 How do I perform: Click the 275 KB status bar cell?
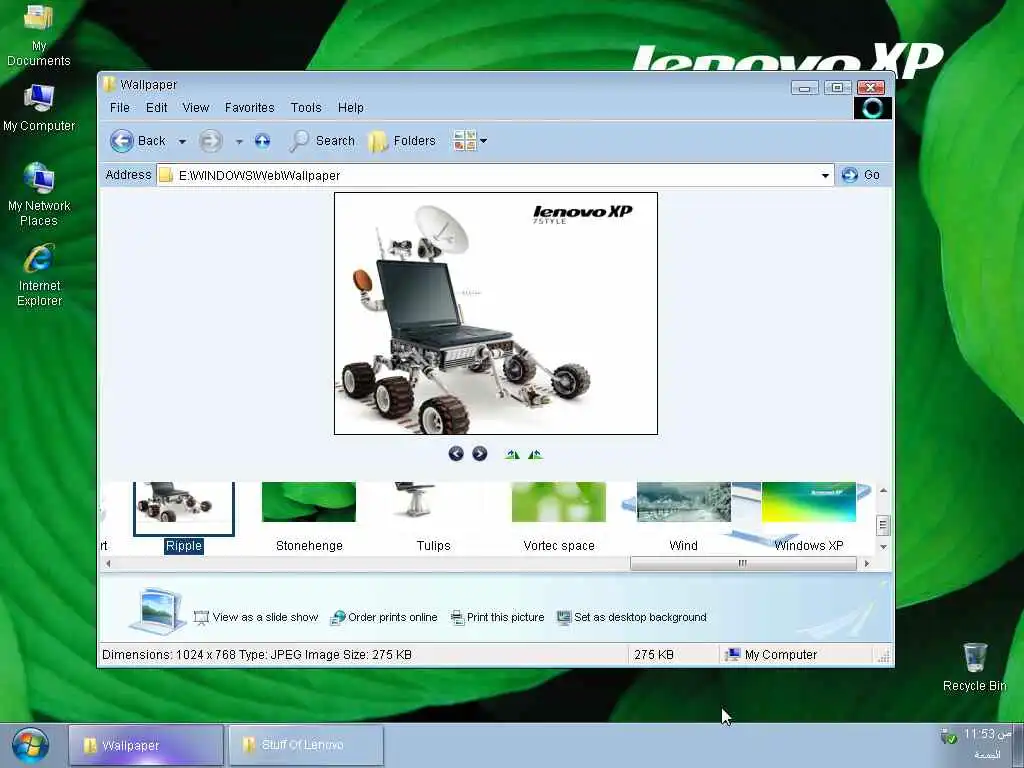(673, 654)
